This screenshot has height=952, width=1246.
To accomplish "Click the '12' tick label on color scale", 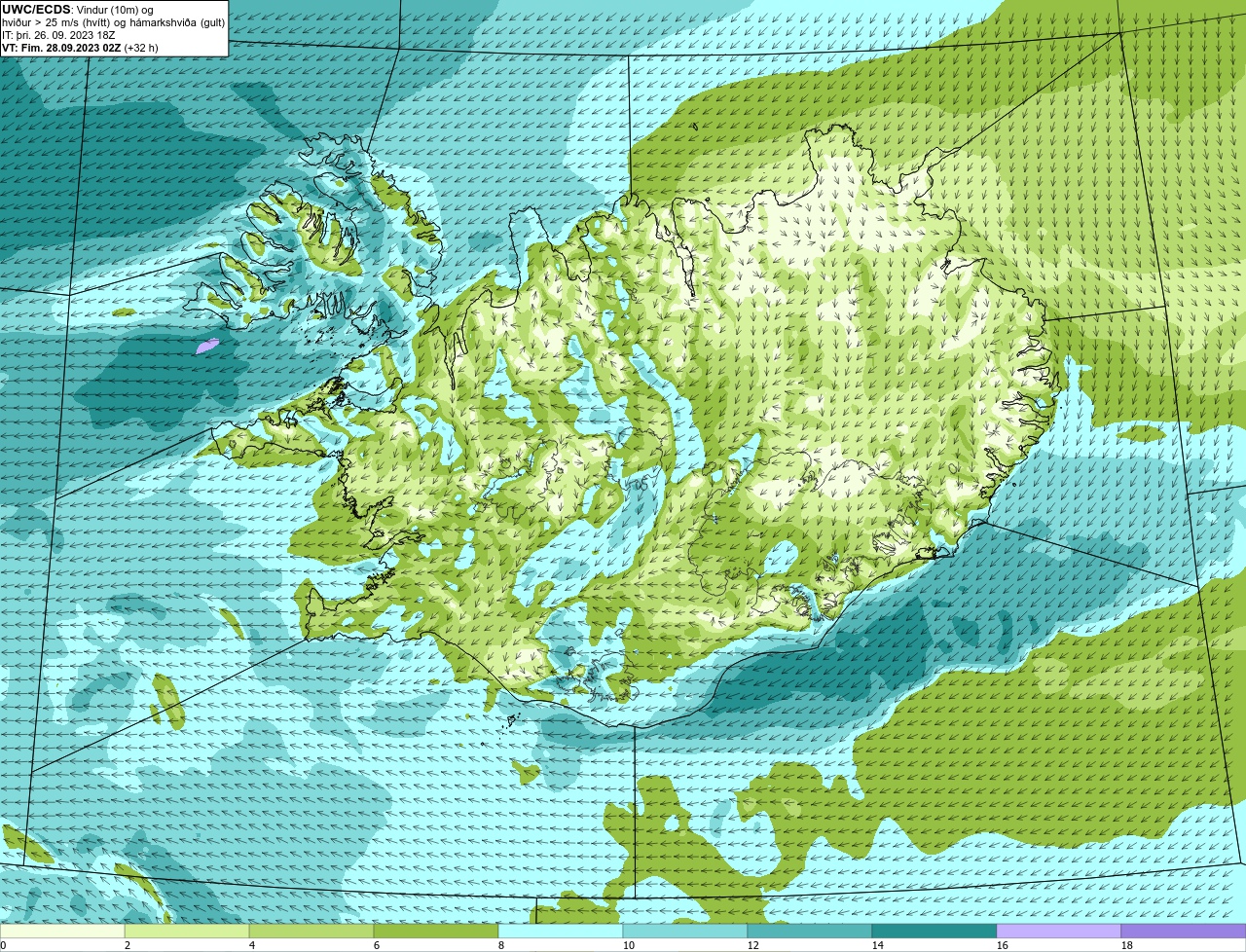I will coord(753,945).
